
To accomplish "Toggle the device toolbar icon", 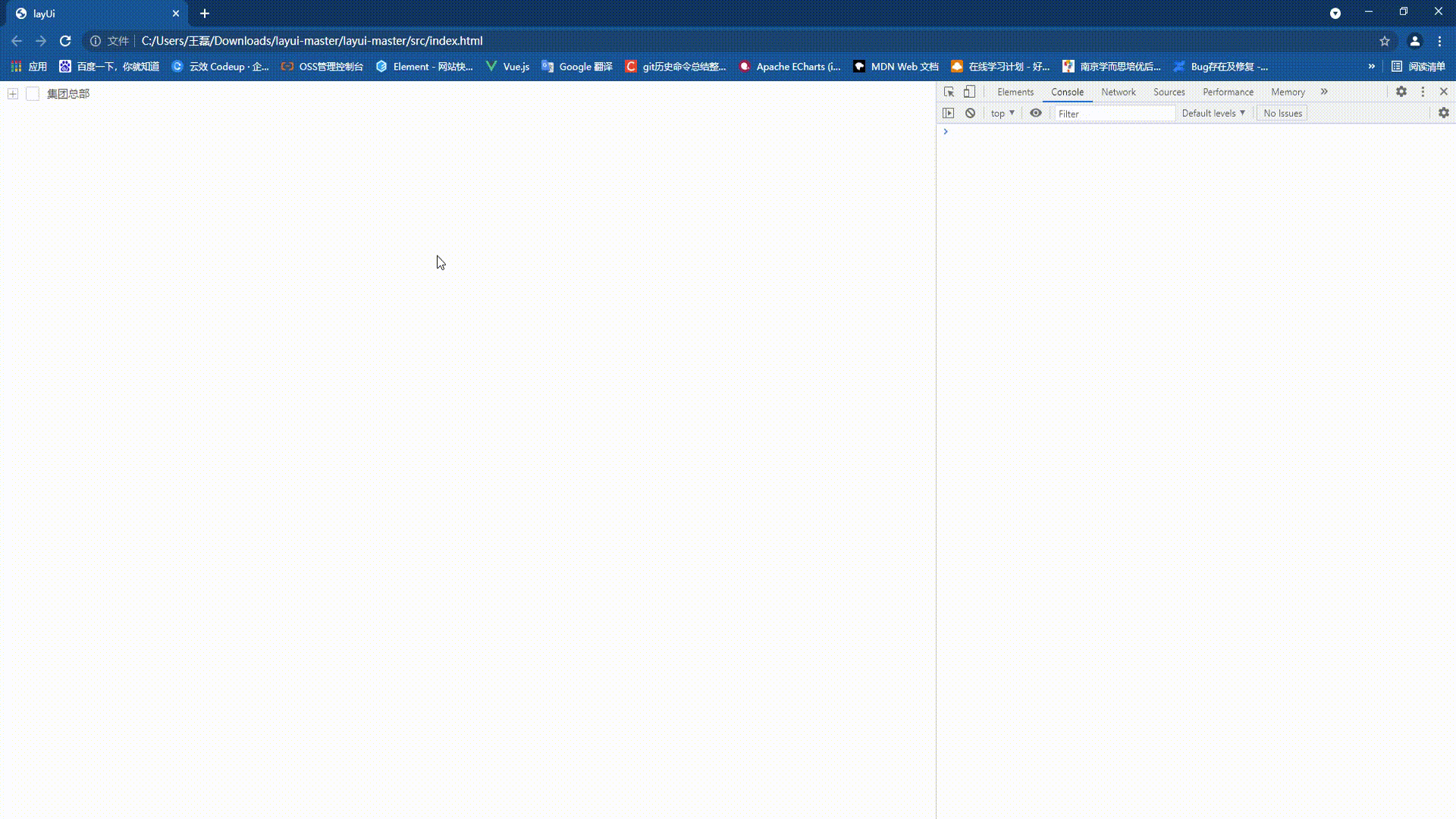I will point(969,92).
